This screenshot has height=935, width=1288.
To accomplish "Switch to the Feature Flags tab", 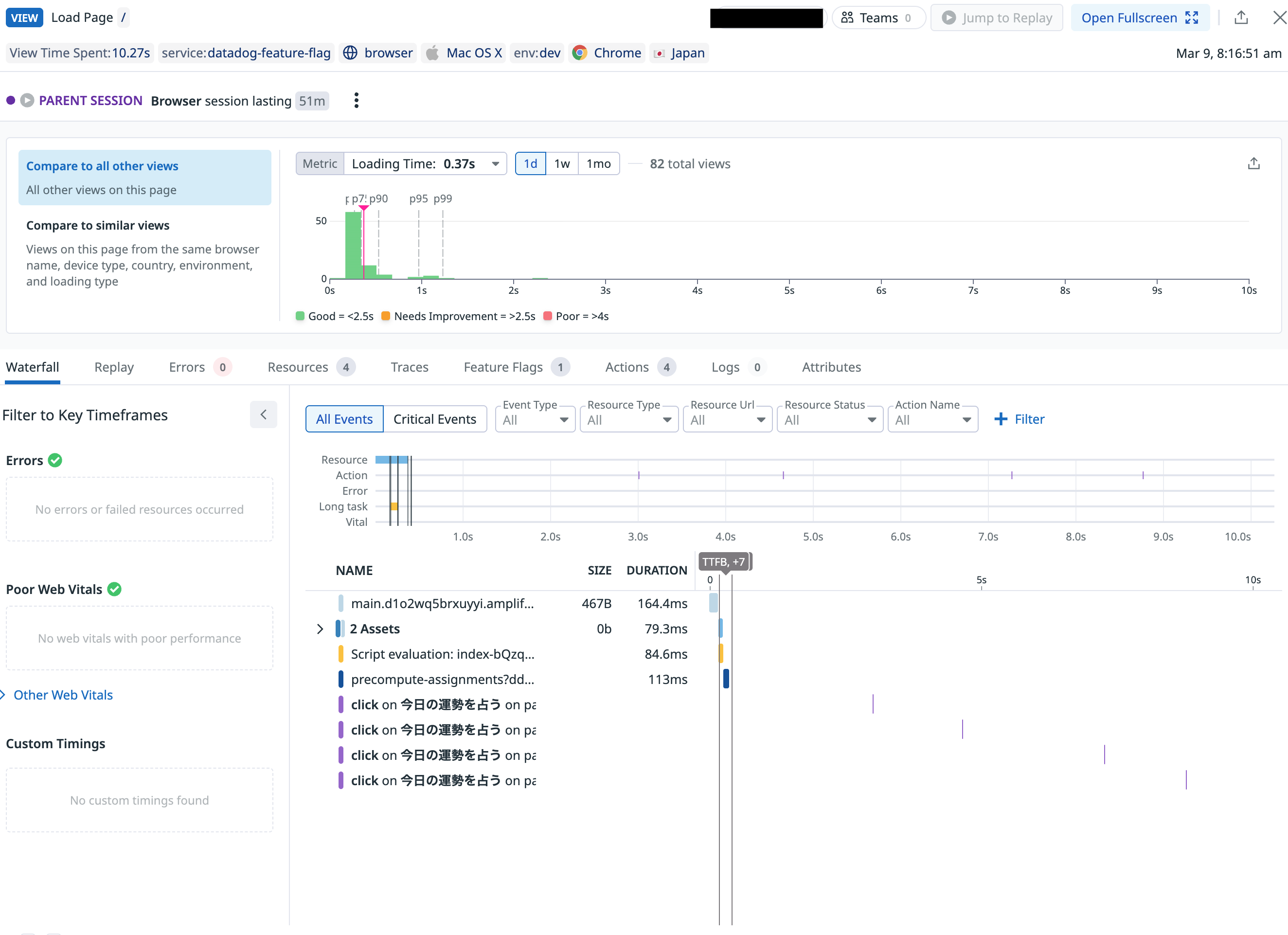I will coord(503,367).
